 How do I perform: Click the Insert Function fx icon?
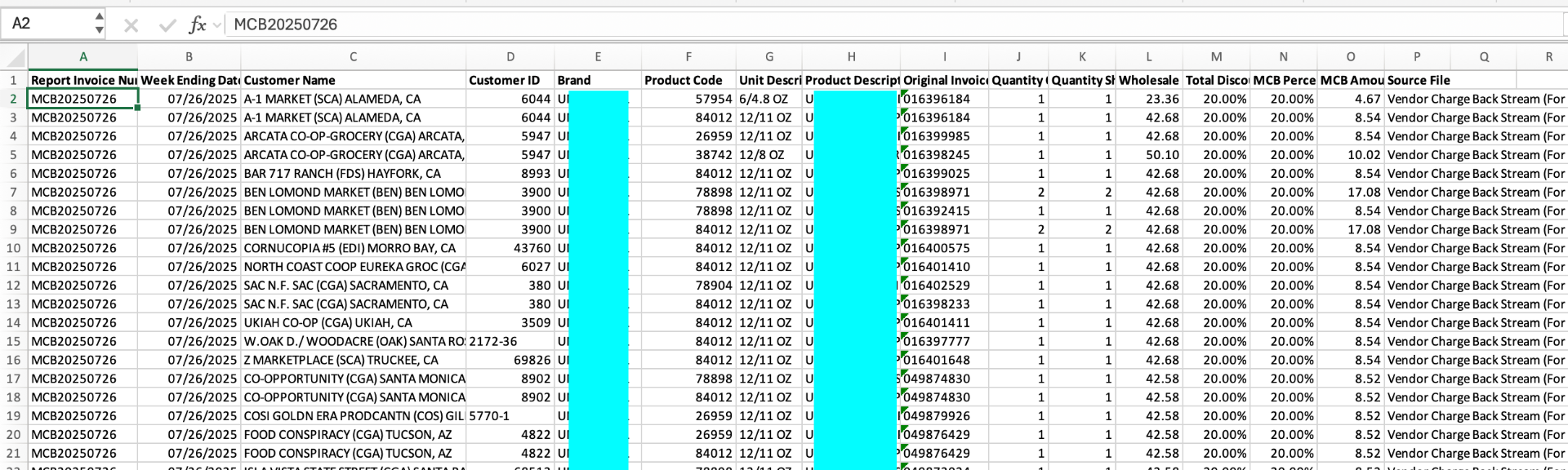(x=196, y=24)
